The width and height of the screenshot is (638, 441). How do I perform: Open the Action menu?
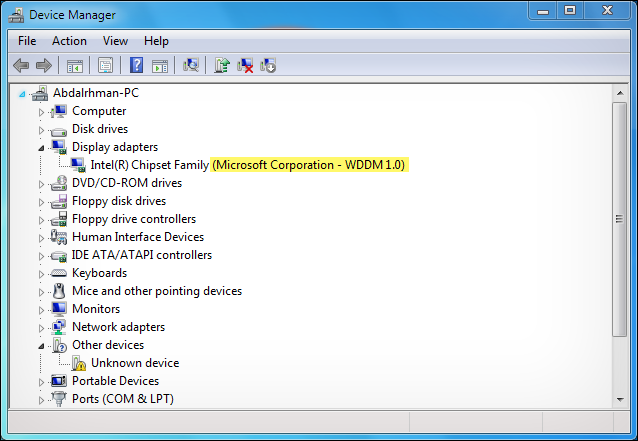[69, 41]
